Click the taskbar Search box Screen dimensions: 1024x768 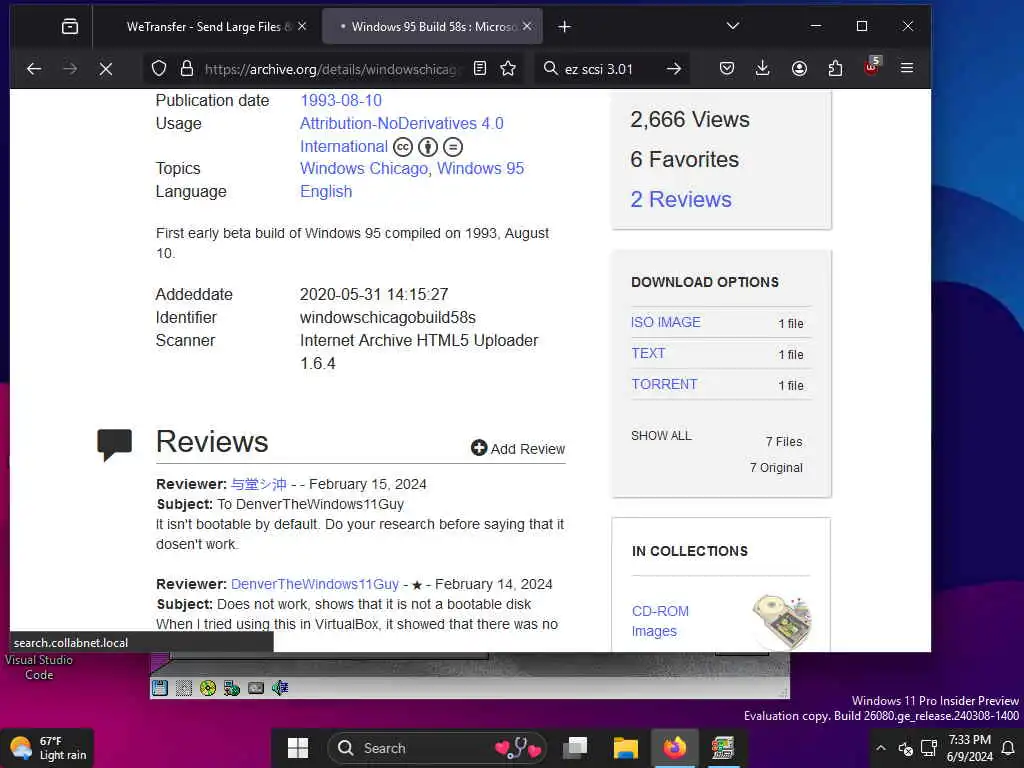(x=437, y=748)
